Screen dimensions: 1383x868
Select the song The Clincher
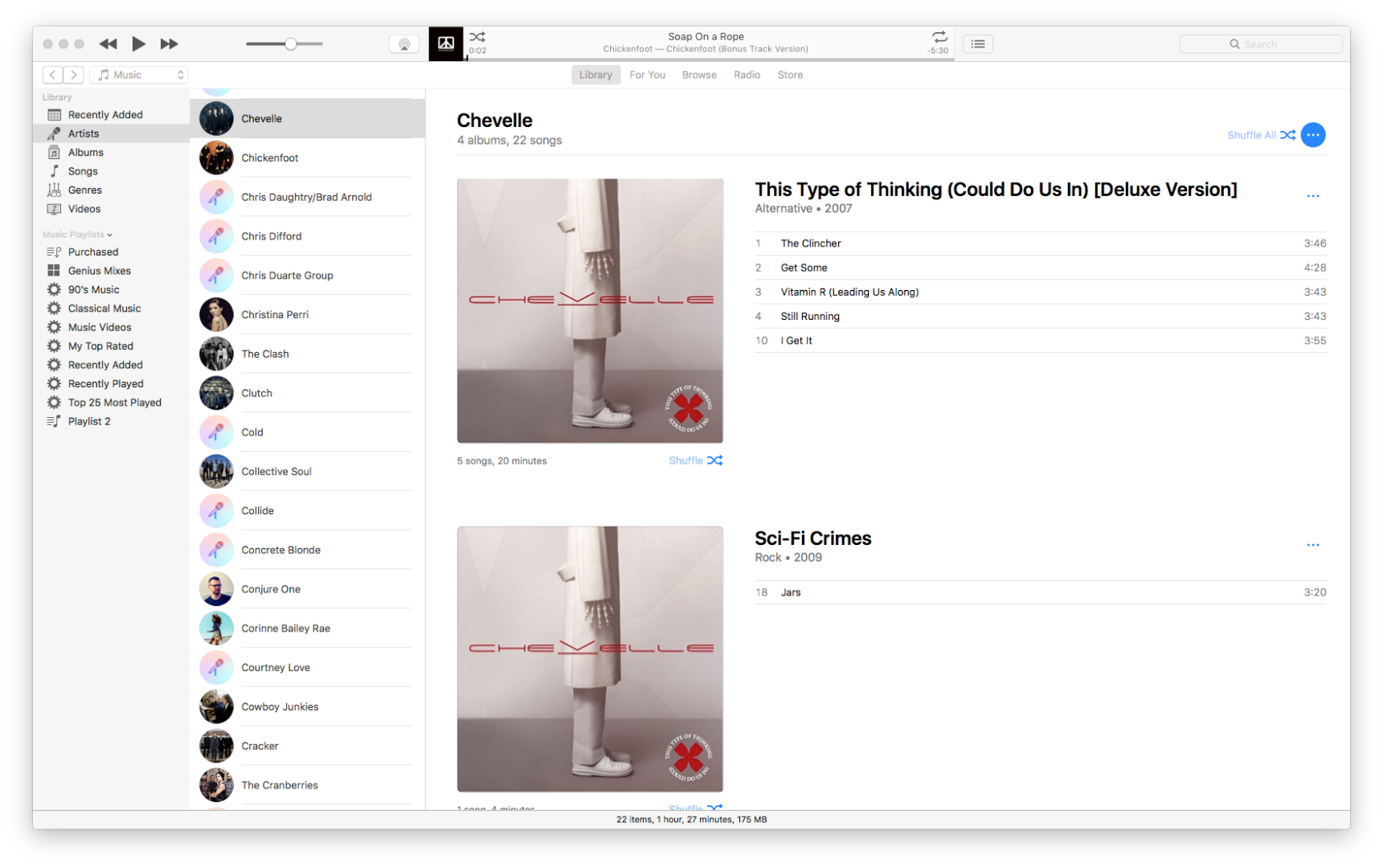click(1040, 244)
